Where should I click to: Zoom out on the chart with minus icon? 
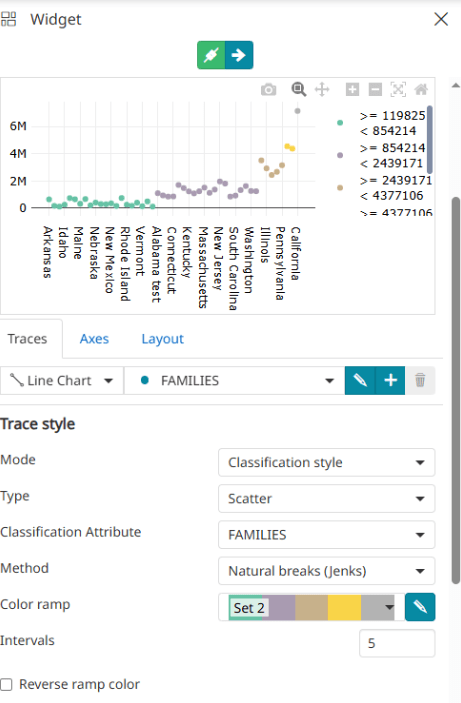[375, 90]
